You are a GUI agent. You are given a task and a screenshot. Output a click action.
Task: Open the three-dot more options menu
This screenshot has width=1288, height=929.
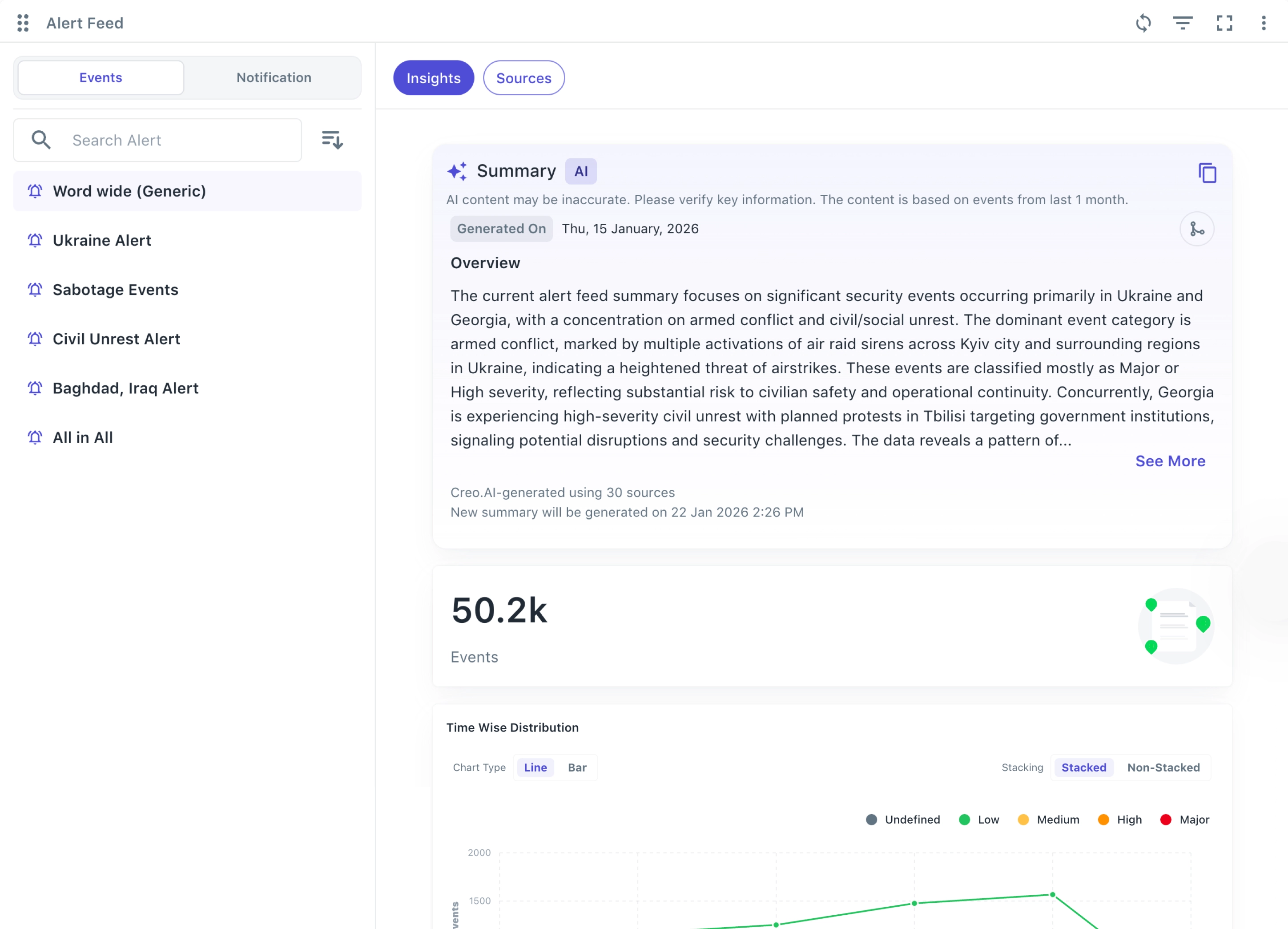coord(1263,23)
